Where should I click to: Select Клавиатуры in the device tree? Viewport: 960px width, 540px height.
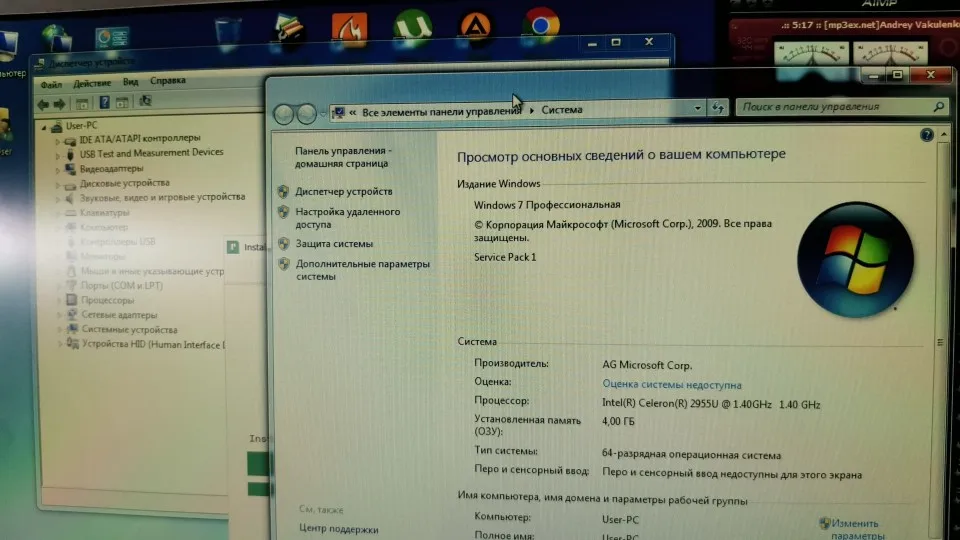click(105, 212)
